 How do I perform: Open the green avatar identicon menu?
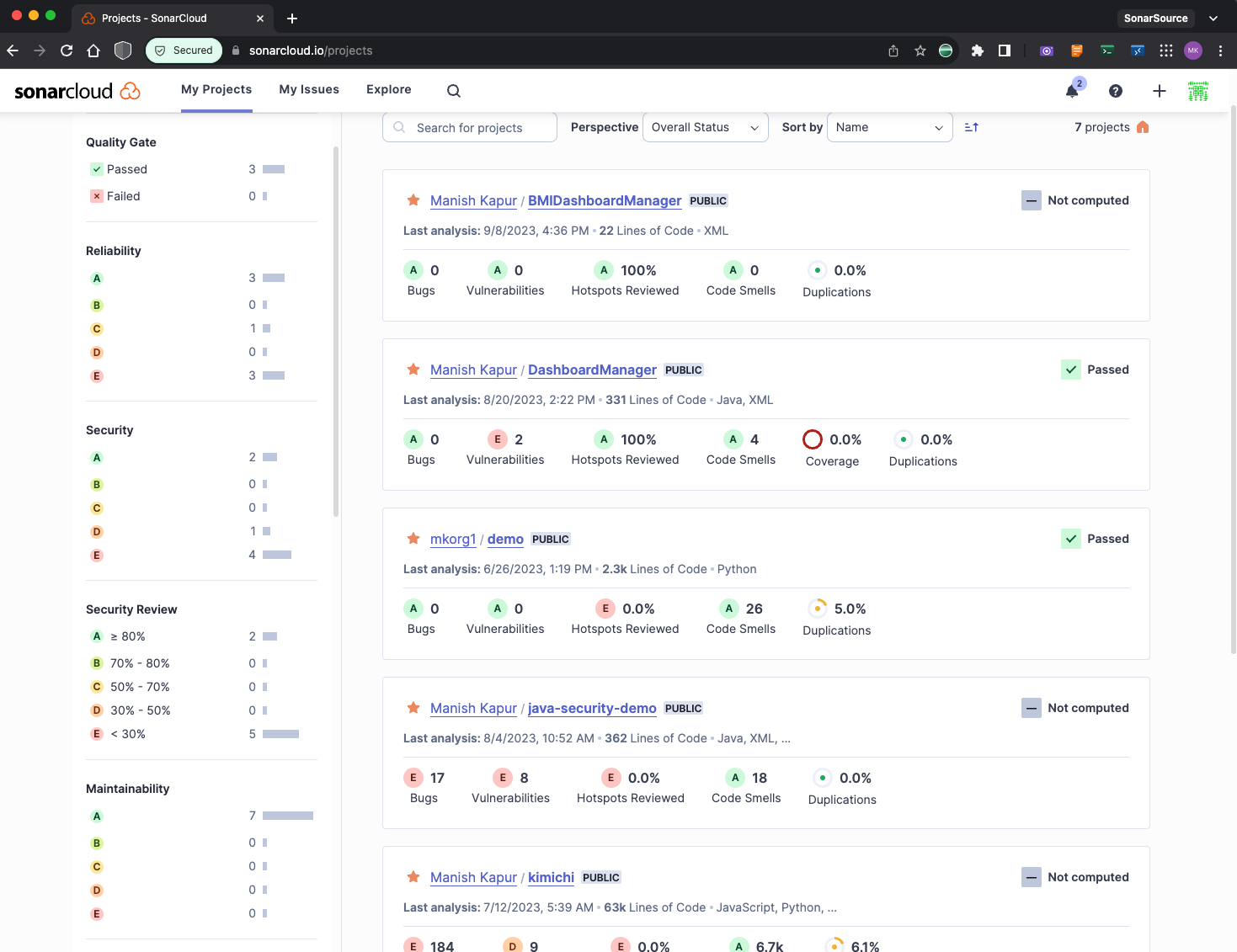pos(1197,91)
